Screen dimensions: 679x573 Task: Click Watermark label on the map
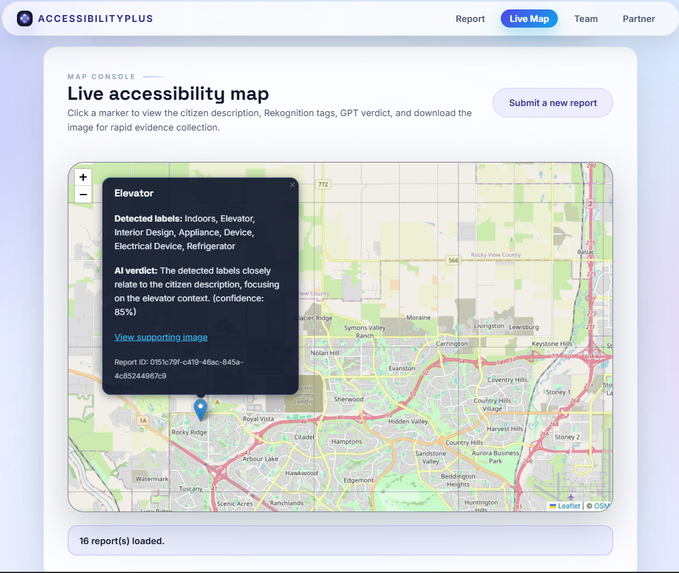pyautogui.click(x=152, y=479)
